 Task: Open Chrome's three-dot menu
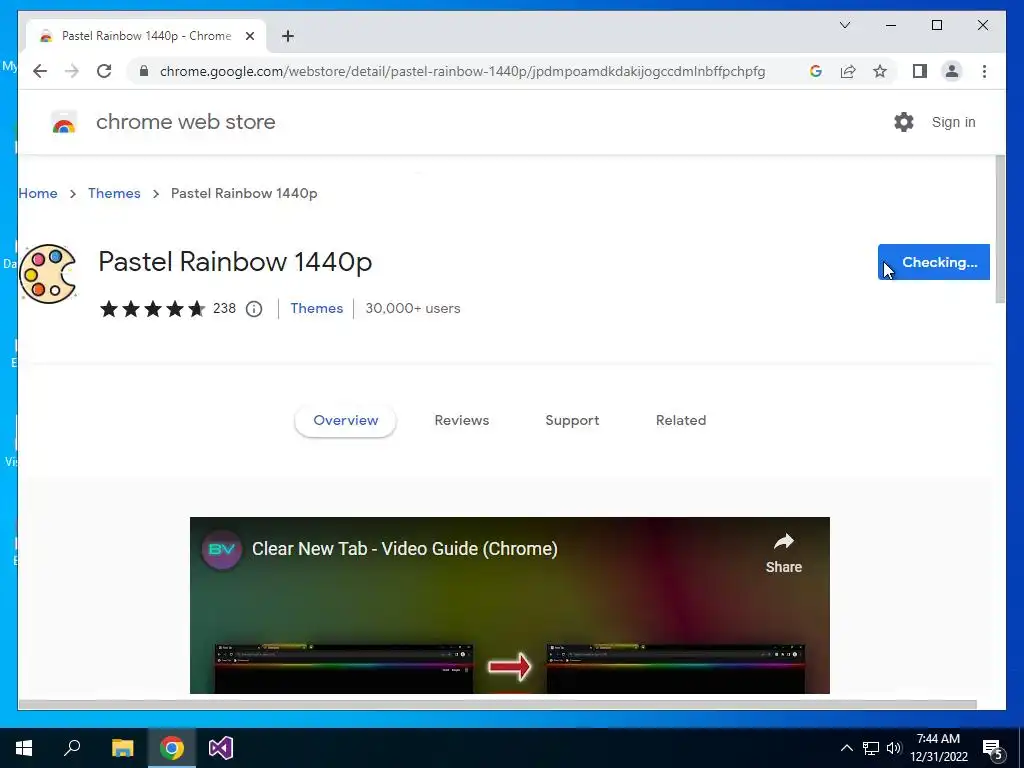(x=984, y=71)
